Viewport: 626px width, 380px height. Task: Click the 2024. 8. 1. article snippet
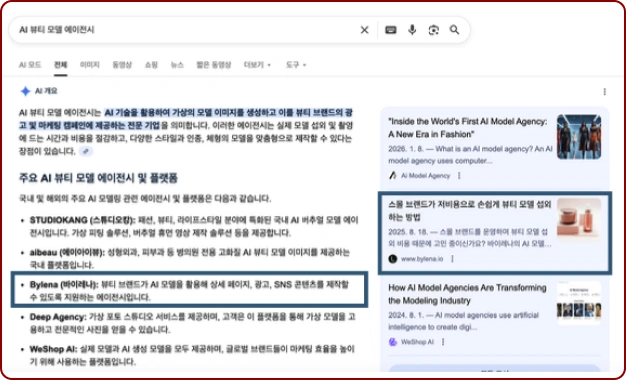[x=464, y=321]
